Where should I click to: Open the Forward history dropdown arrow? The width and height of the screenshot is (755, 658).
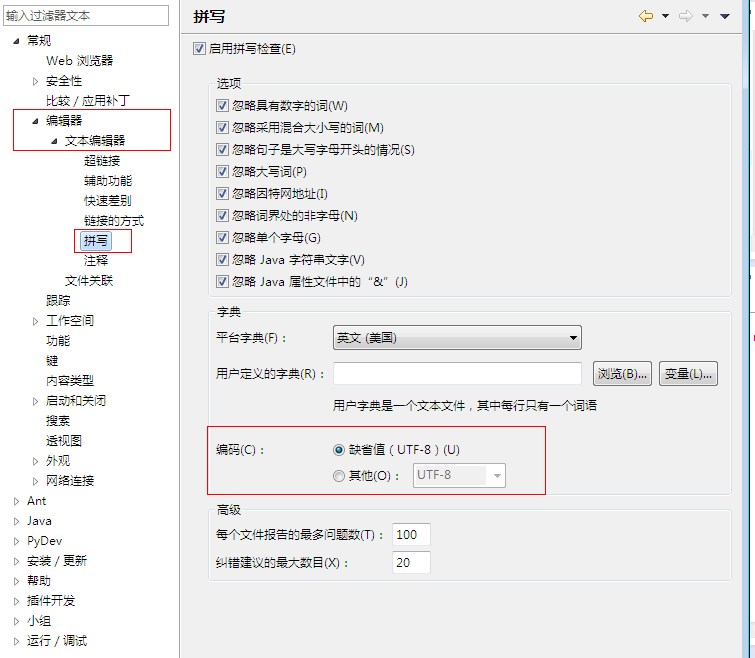pyautogui.click(x=705, y=16)
